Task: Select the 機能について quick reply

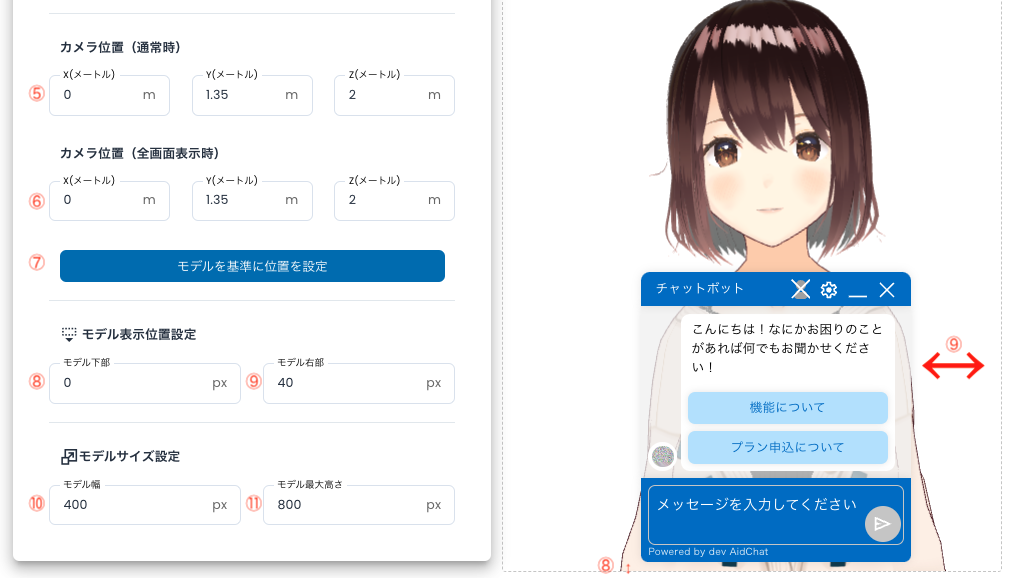Action: 787,408
